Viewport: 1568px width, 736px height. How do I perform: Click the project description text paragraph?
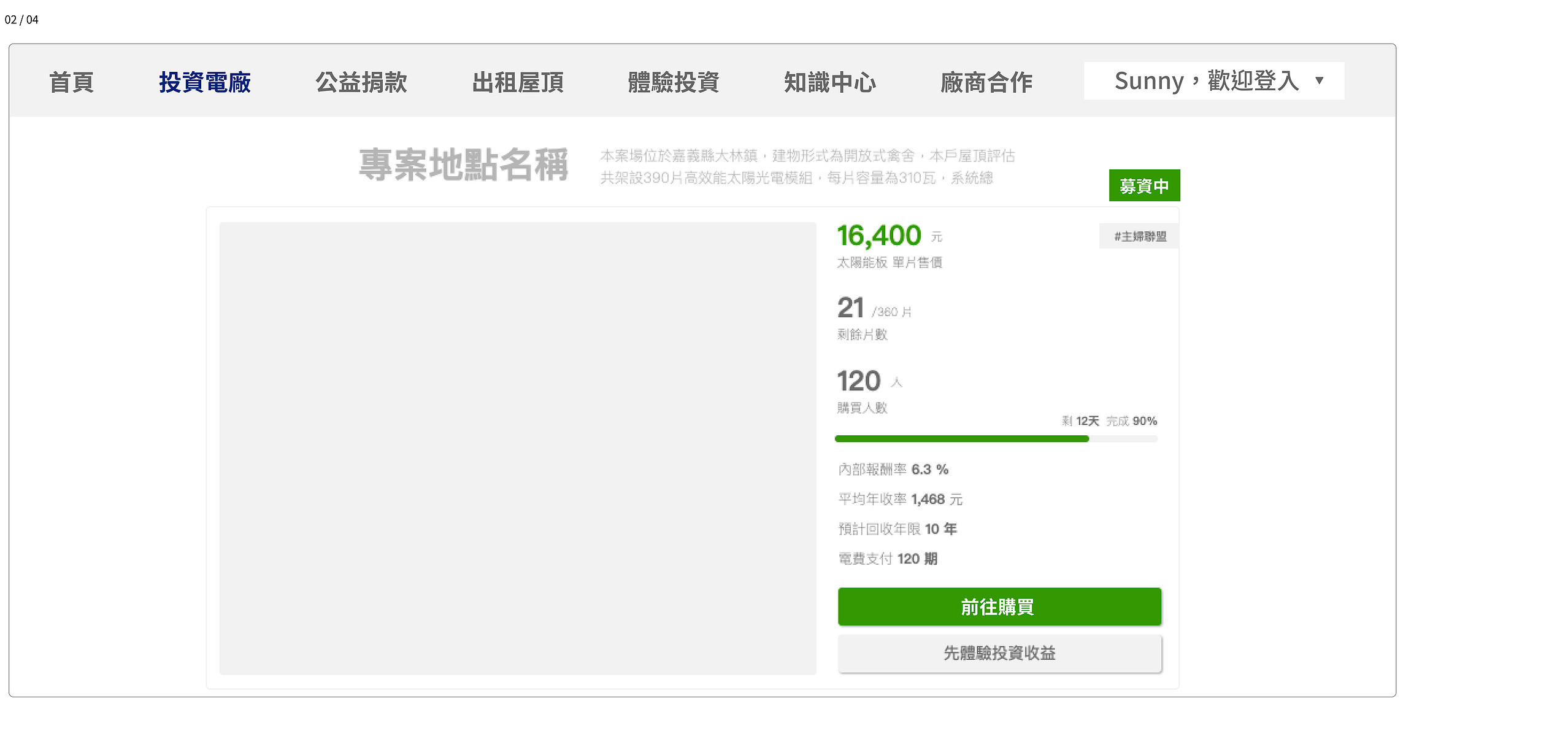tap(807, 166)
